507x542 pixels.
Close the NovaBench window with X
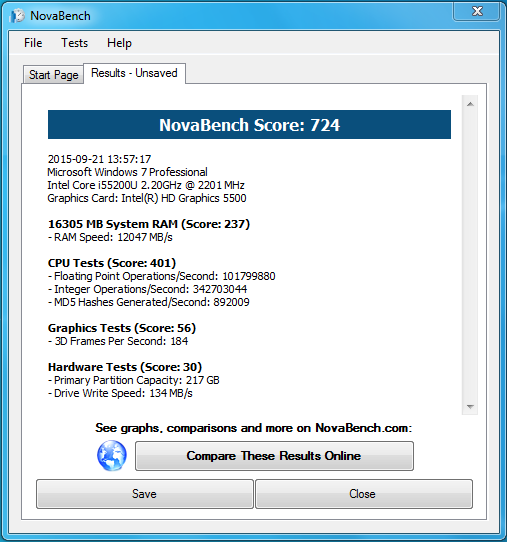(x=477, y=11)
